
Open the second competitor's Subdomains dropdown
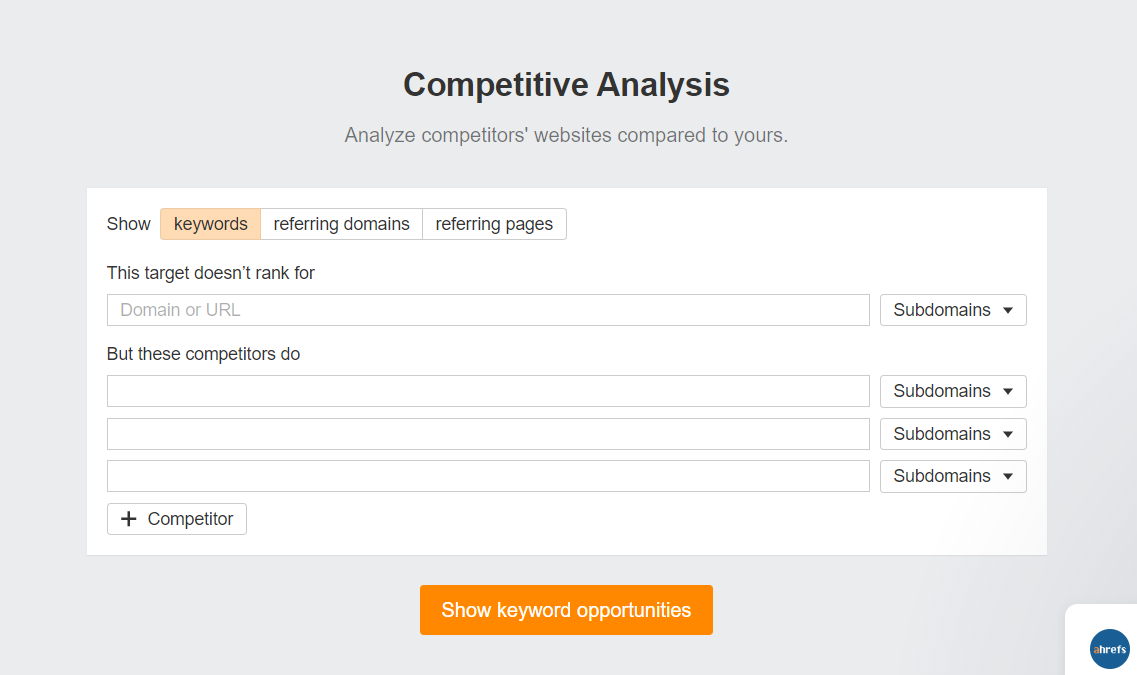[952, 433]
